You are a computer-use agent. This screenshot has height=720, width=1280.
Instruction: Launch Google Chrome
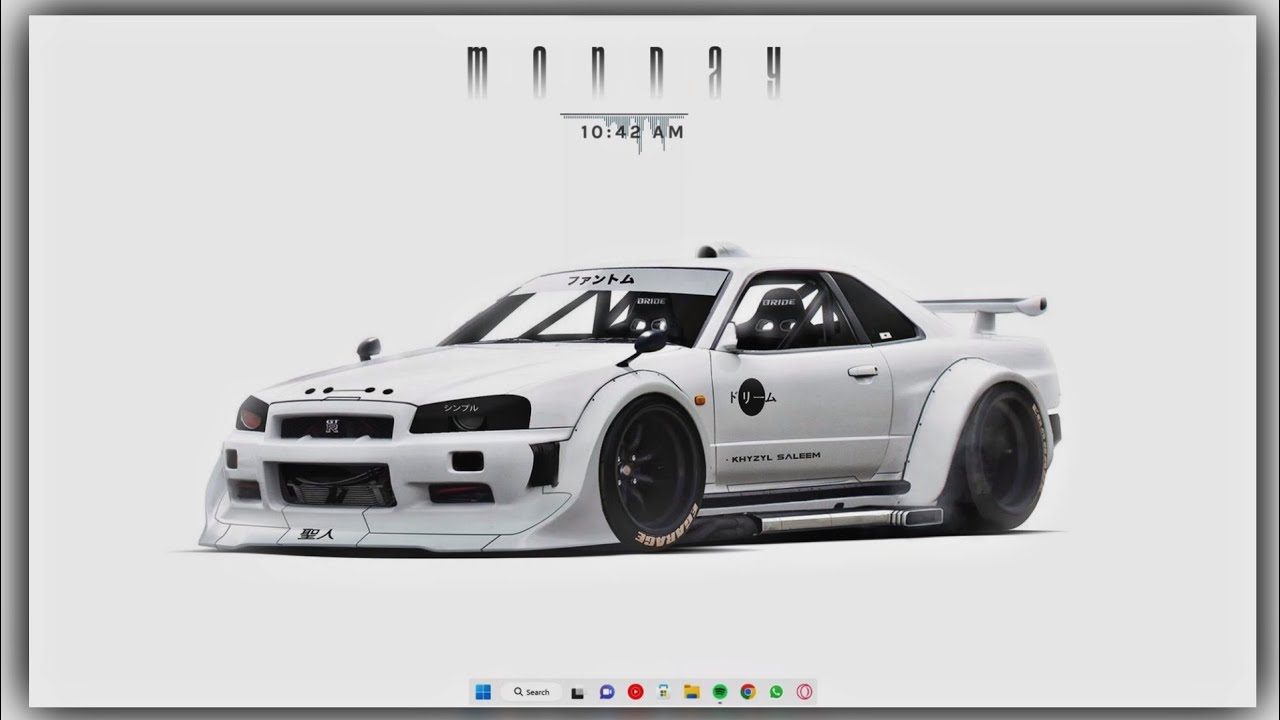pyautogui.click(x=747, y=691)
